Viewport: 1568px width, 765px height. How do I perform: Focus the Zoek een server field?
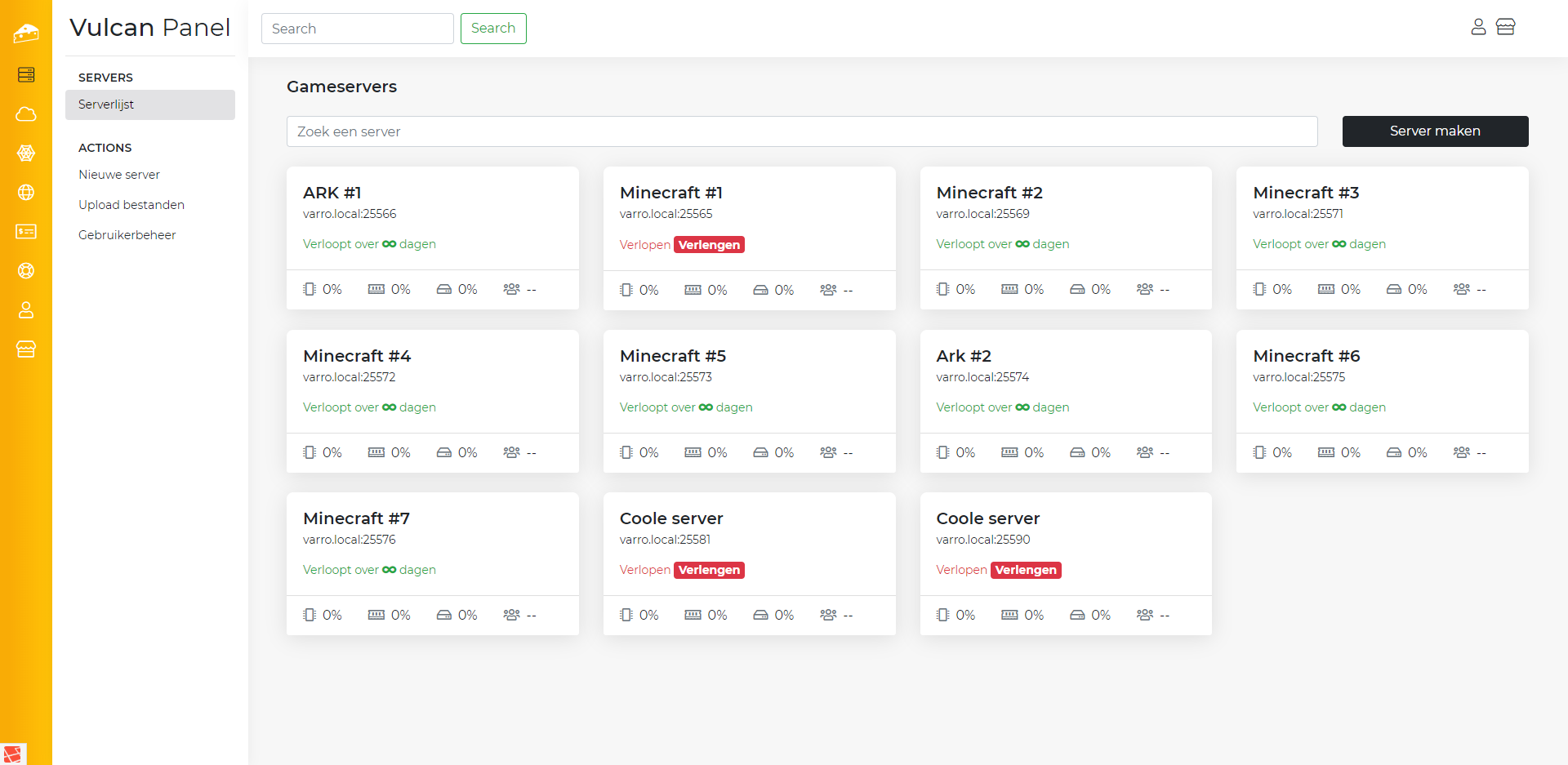click(801, 131)
